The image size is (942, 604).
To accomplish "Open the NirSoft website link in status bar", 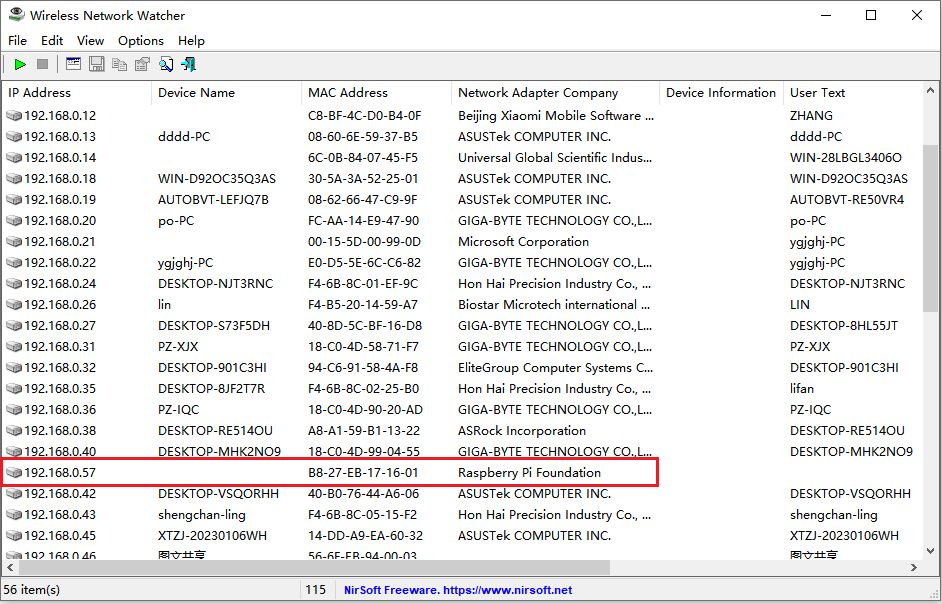I will click(458, 590).
